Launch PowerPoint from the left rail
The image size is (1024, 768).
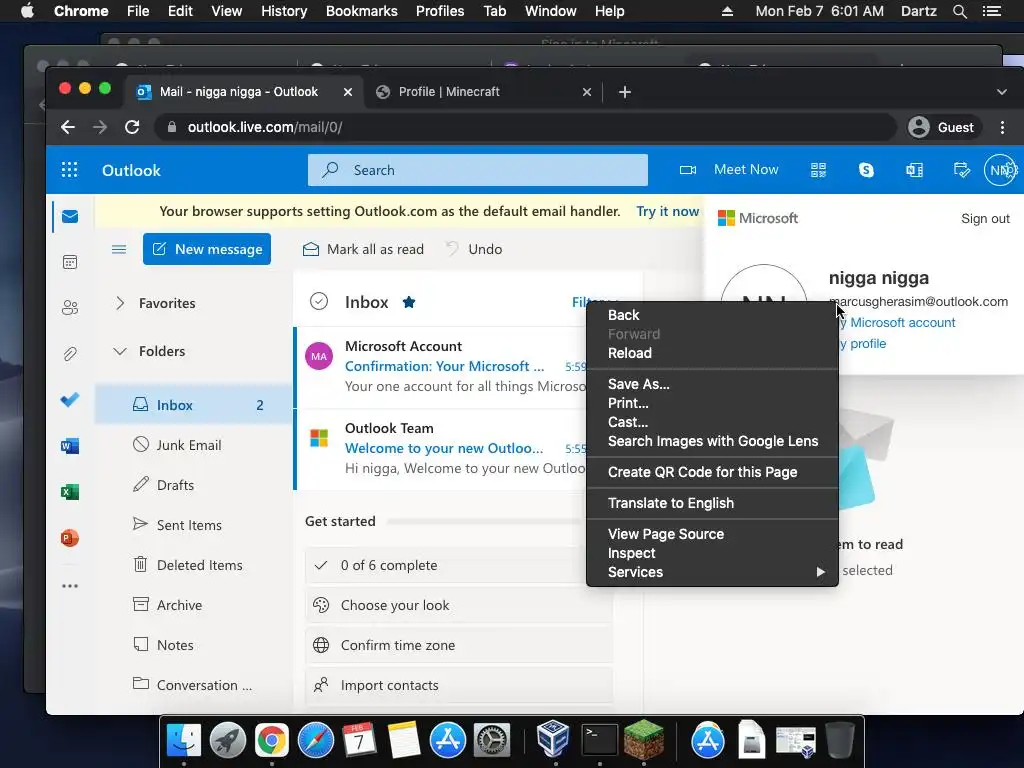click(70, 537)
